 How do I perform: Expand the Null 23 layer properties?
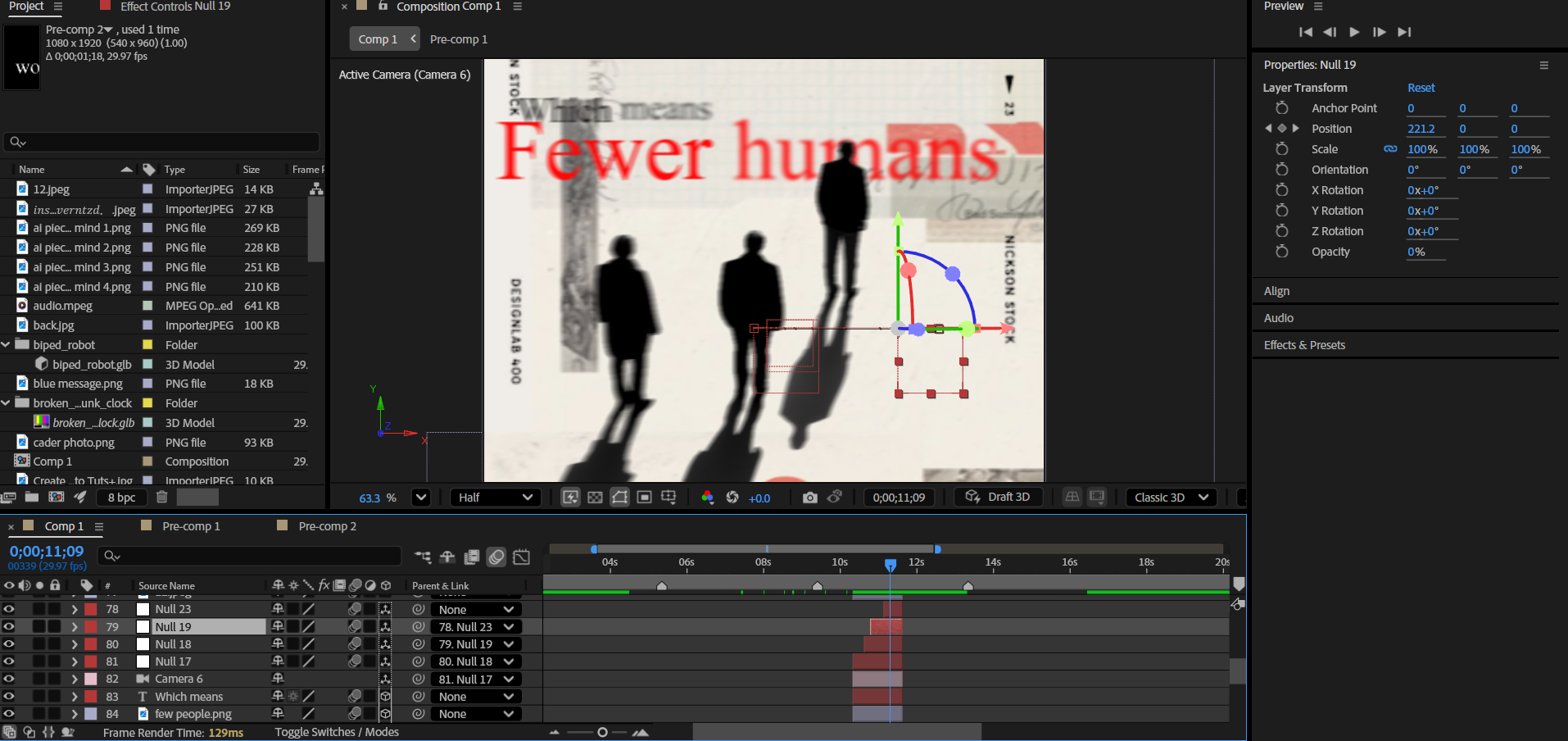75,610
